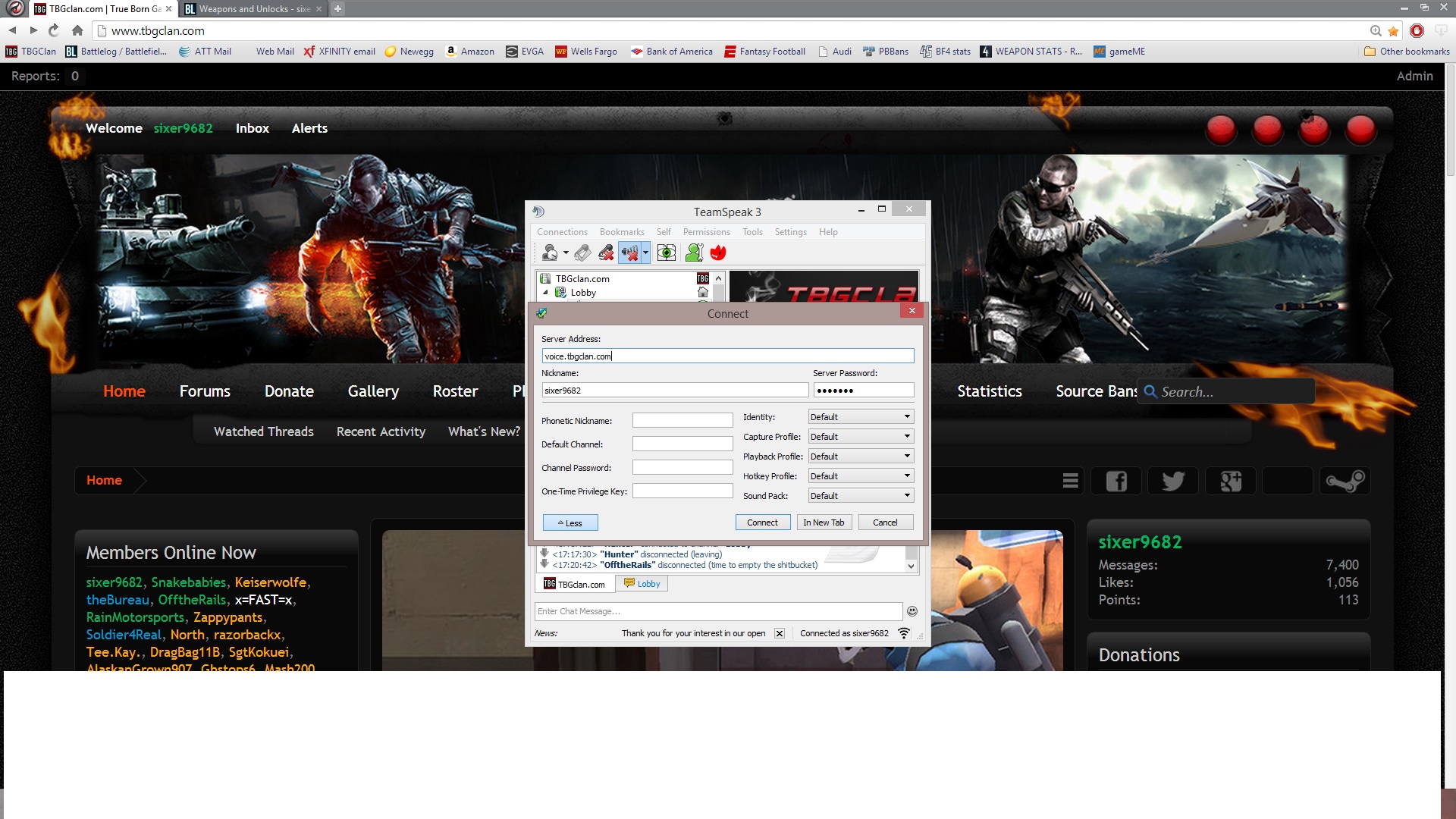Open the Sound Pack dropdown
1456x819 pixels.
[861, 496]
